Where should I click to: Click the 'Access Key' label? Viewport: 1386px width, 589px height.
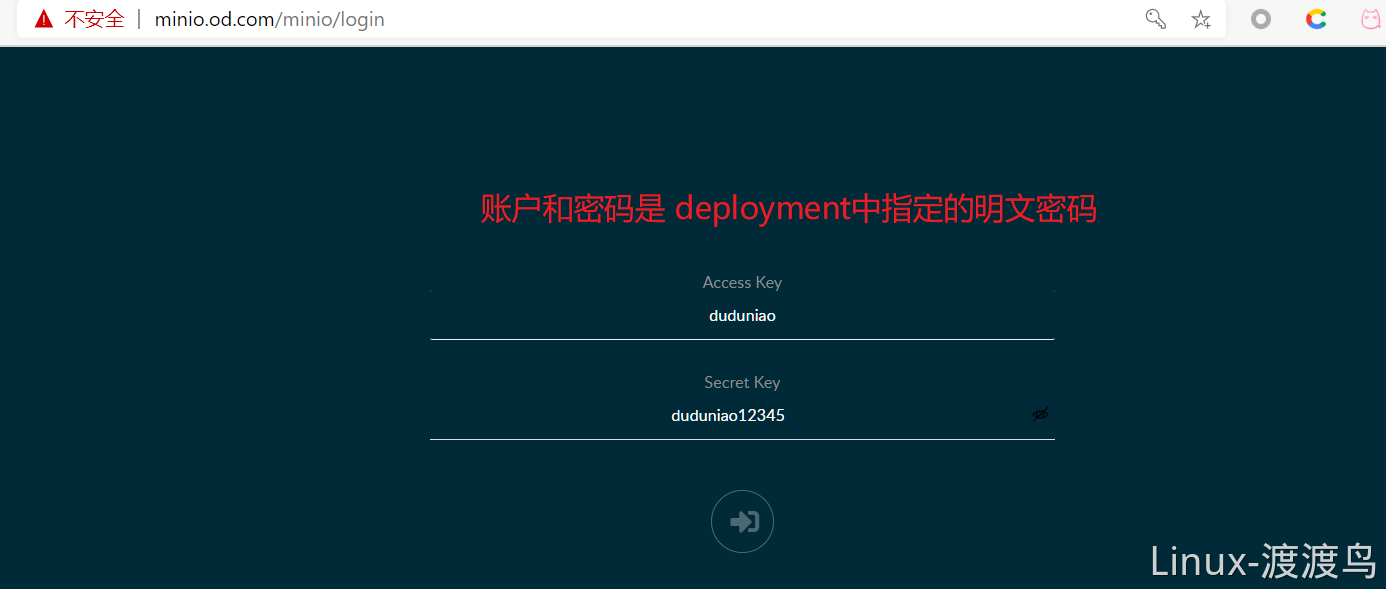[742, 283]
